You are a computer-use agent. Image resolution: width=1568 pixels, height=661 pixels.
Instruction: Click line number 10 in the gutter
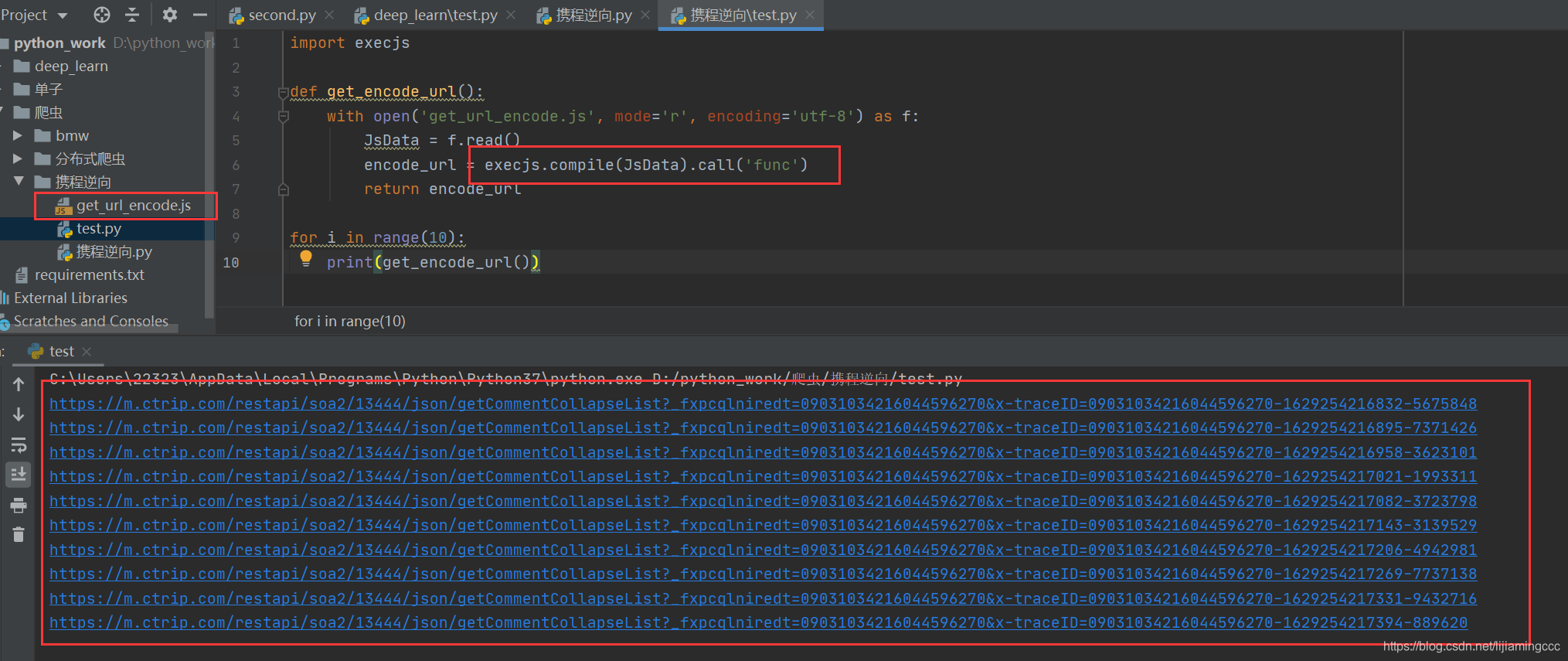point(231,262)
